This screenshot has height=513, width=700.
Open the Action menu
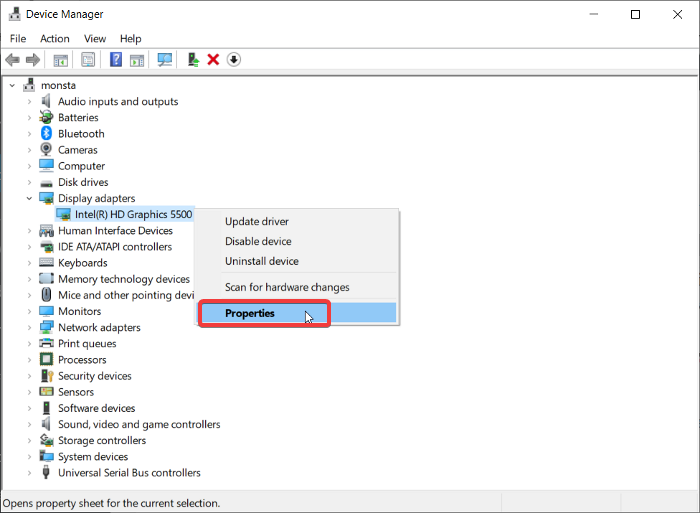coord(55,39)
